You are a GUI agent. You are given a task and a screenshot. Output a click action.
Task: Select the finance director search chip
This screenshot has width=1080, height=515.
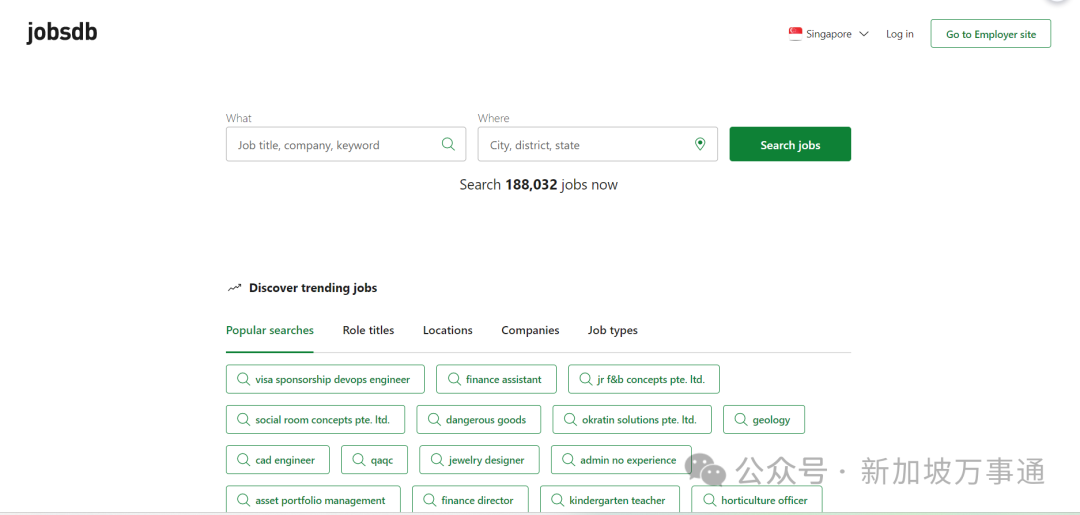[x=470, y=500]
